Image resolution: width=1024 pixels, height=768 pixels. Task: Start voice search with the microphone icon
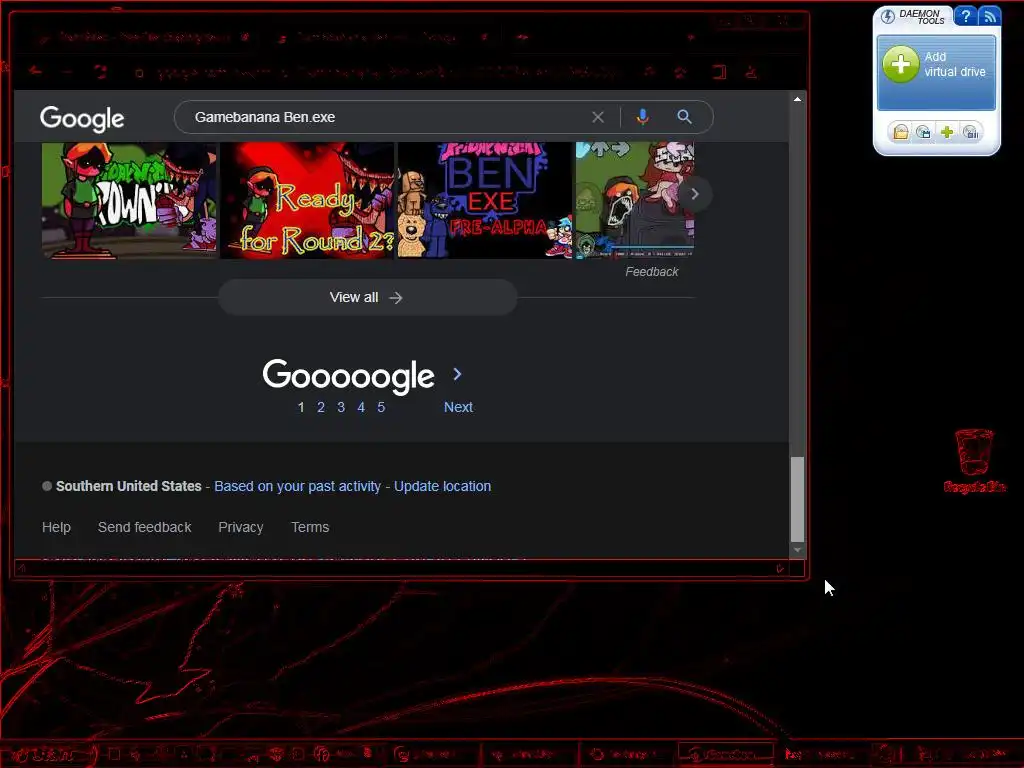click(x=643, y=117)
